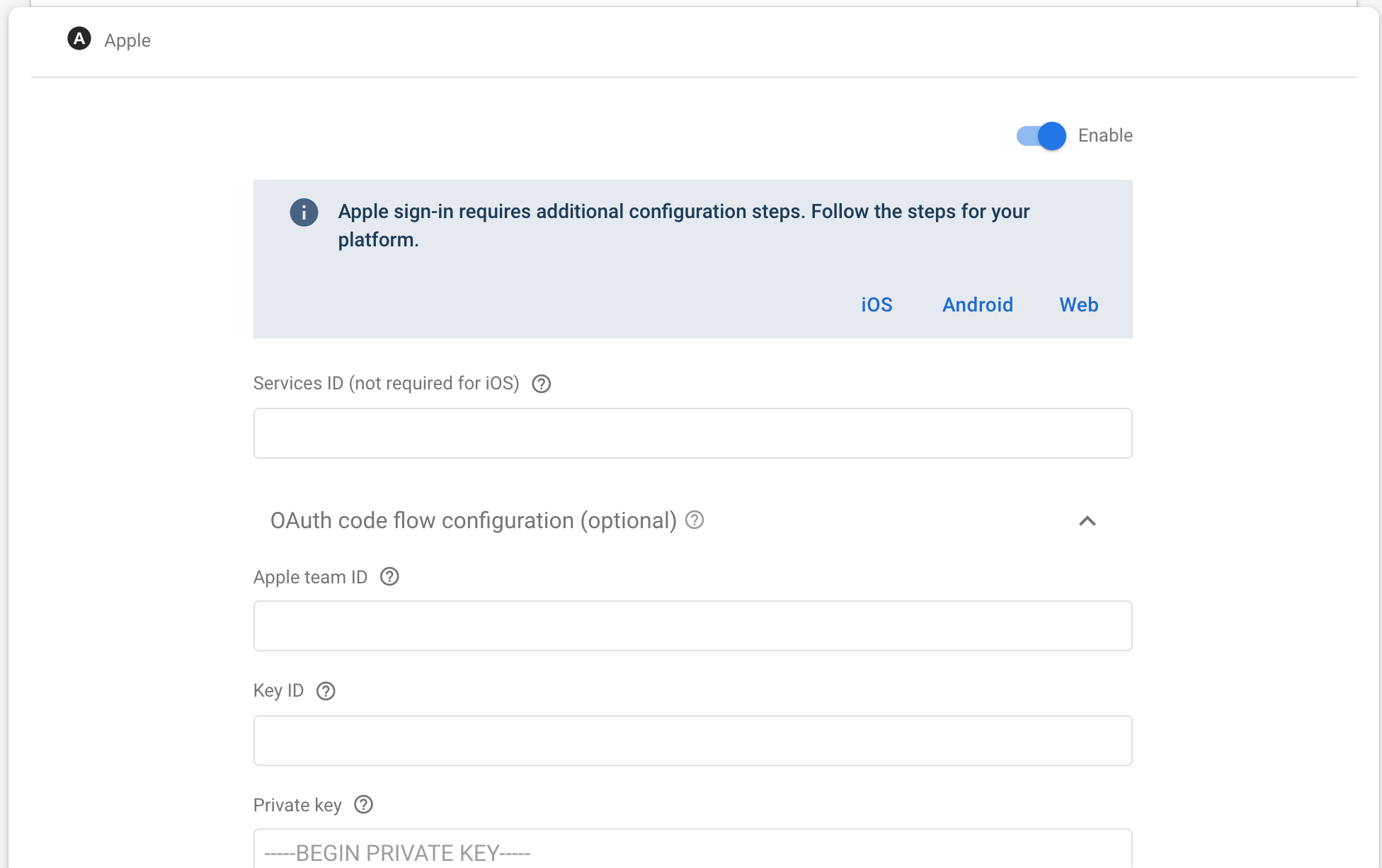Collapse the OAuth code flow section
The height and width of the screenshot is (868, 1382).
point(1087,521)
